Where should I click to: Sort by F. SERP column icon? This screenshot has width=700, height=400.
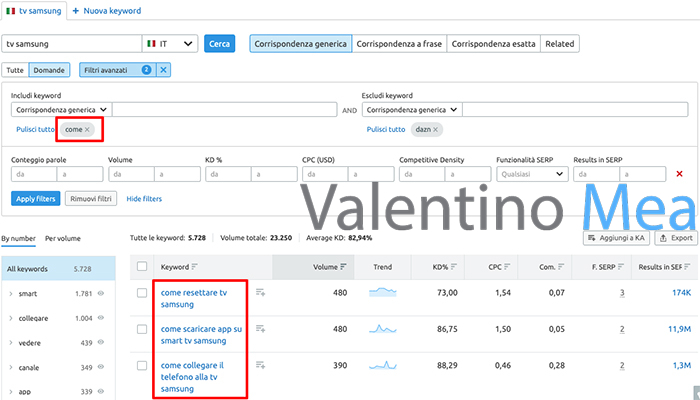tap(621, 267)
